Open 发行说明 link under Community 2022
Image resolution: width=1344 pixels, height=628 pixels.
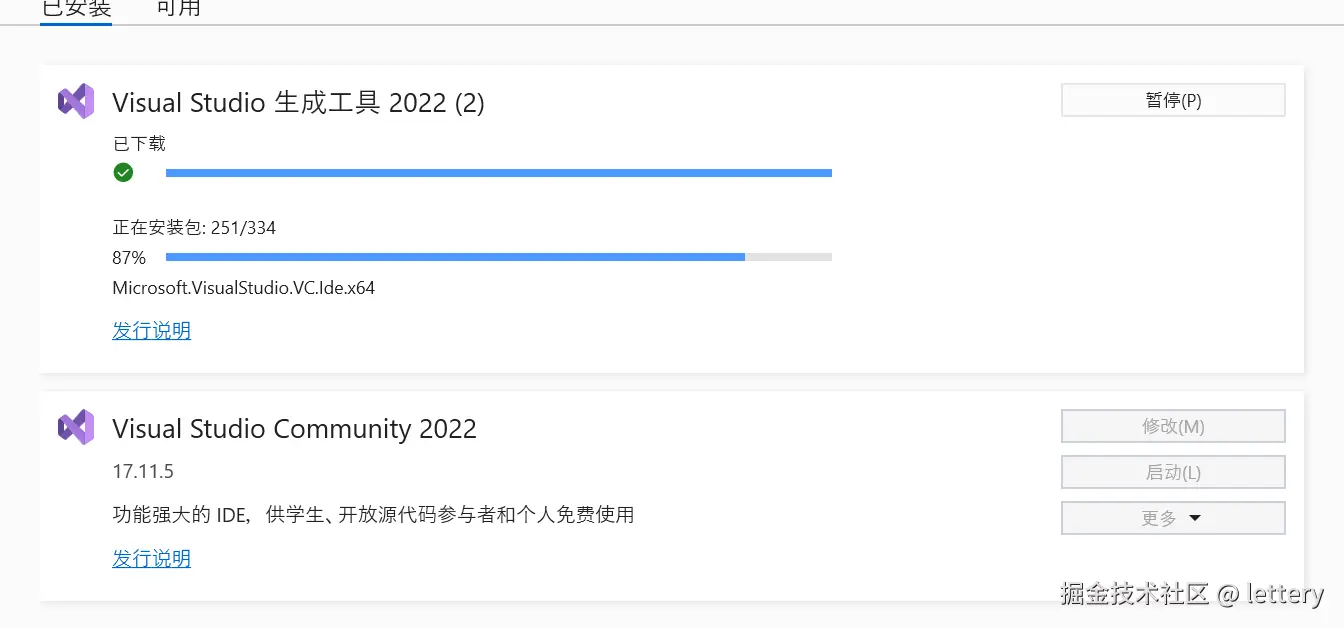pos(151,558)
